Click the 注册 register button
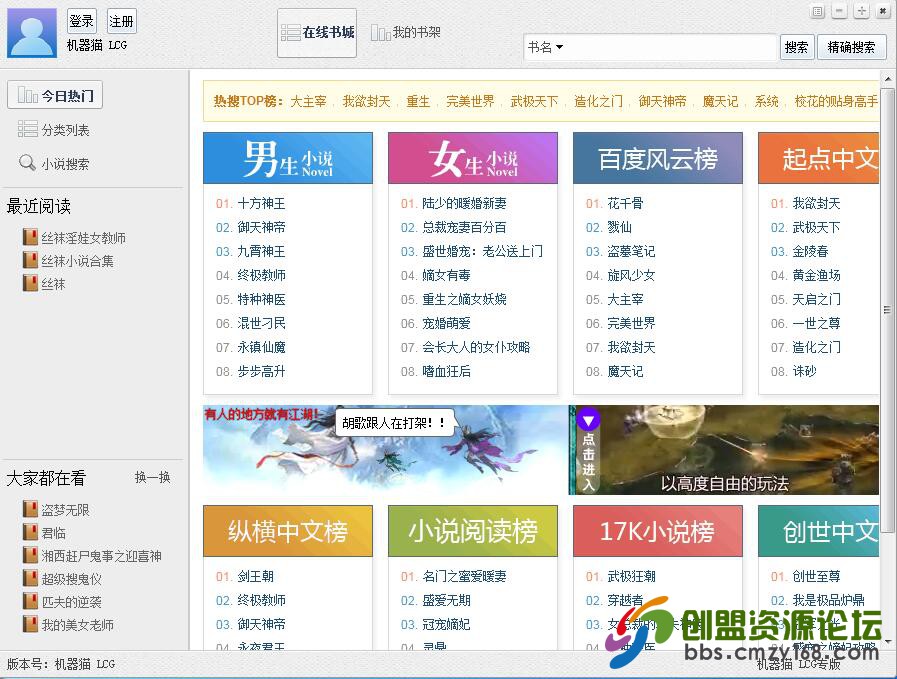Image resolution: width=897 pixels, height=679 pixels. coord(121,22)
